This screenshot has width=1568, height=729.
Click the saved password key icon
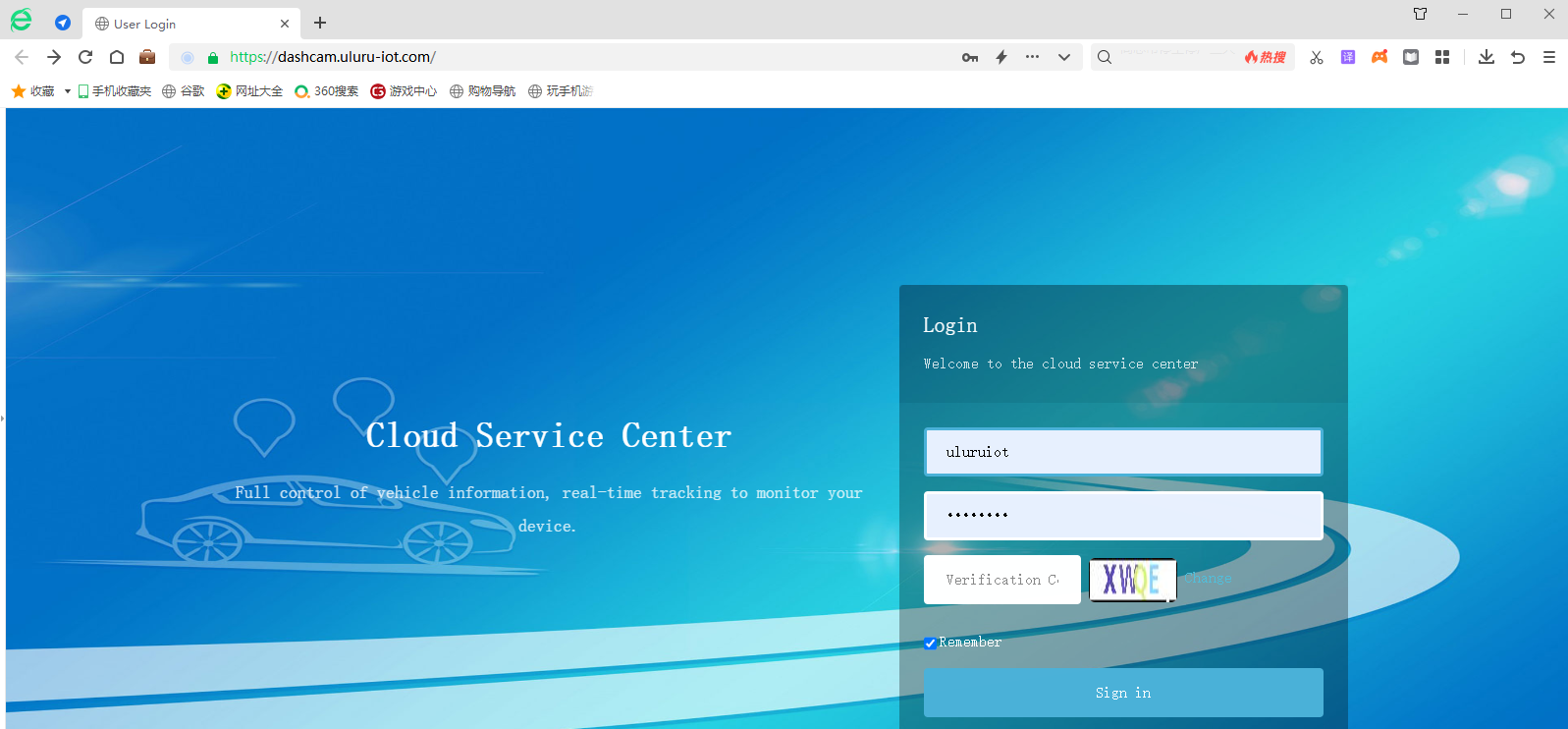point(969,57)
